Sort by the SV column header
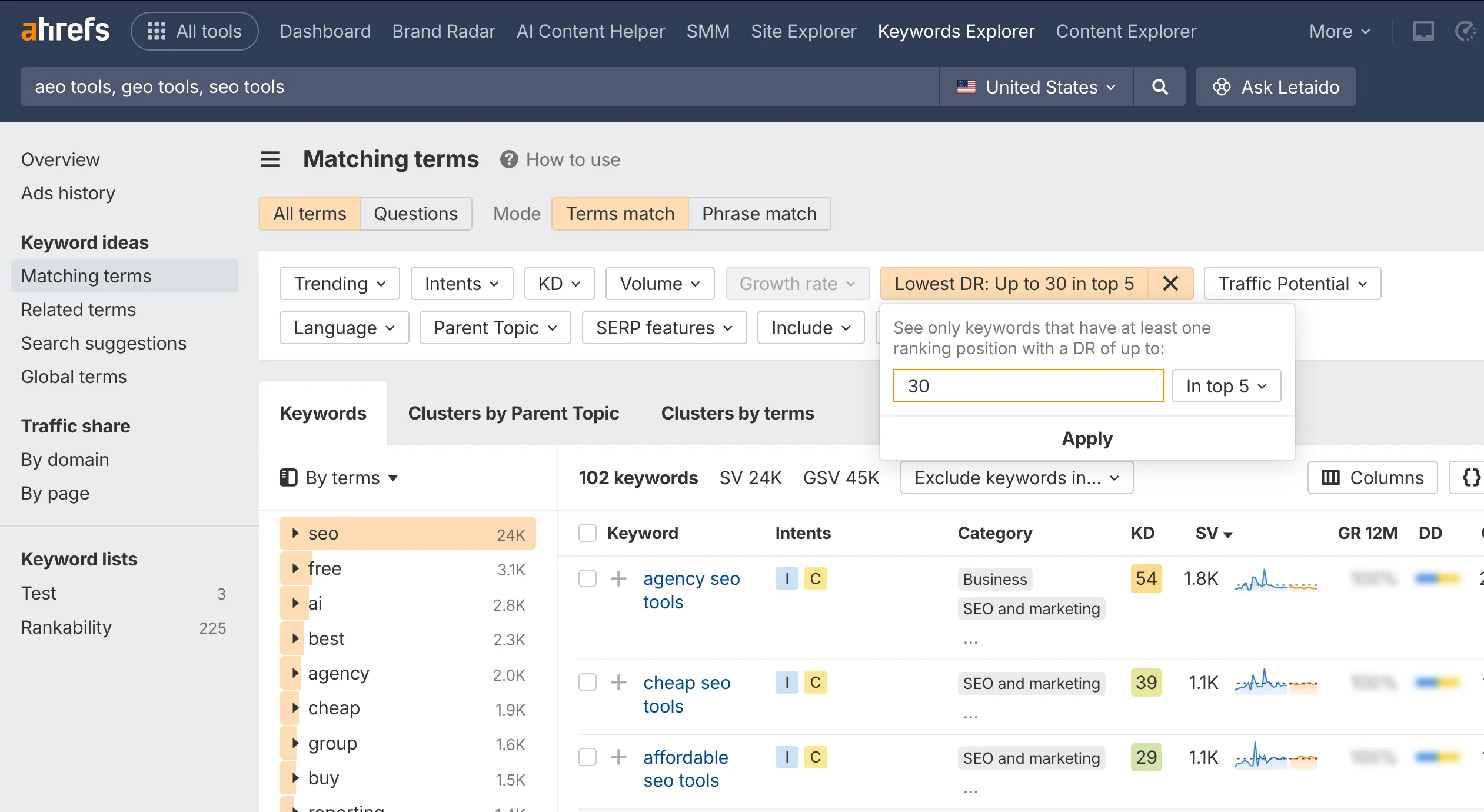This screenshot has width=1484, height=812. 1213,533
